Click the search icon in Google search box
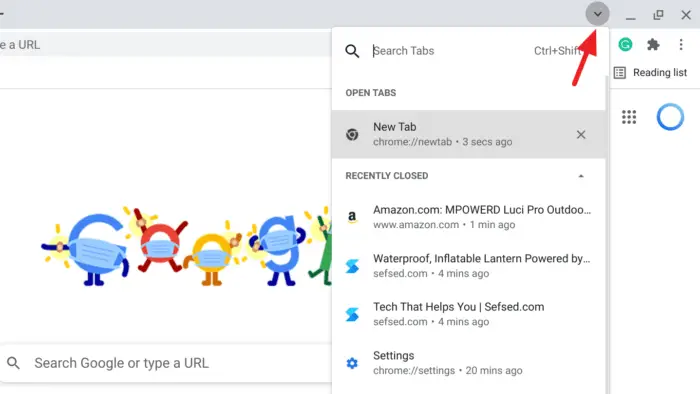 click(x=13, y=363)
